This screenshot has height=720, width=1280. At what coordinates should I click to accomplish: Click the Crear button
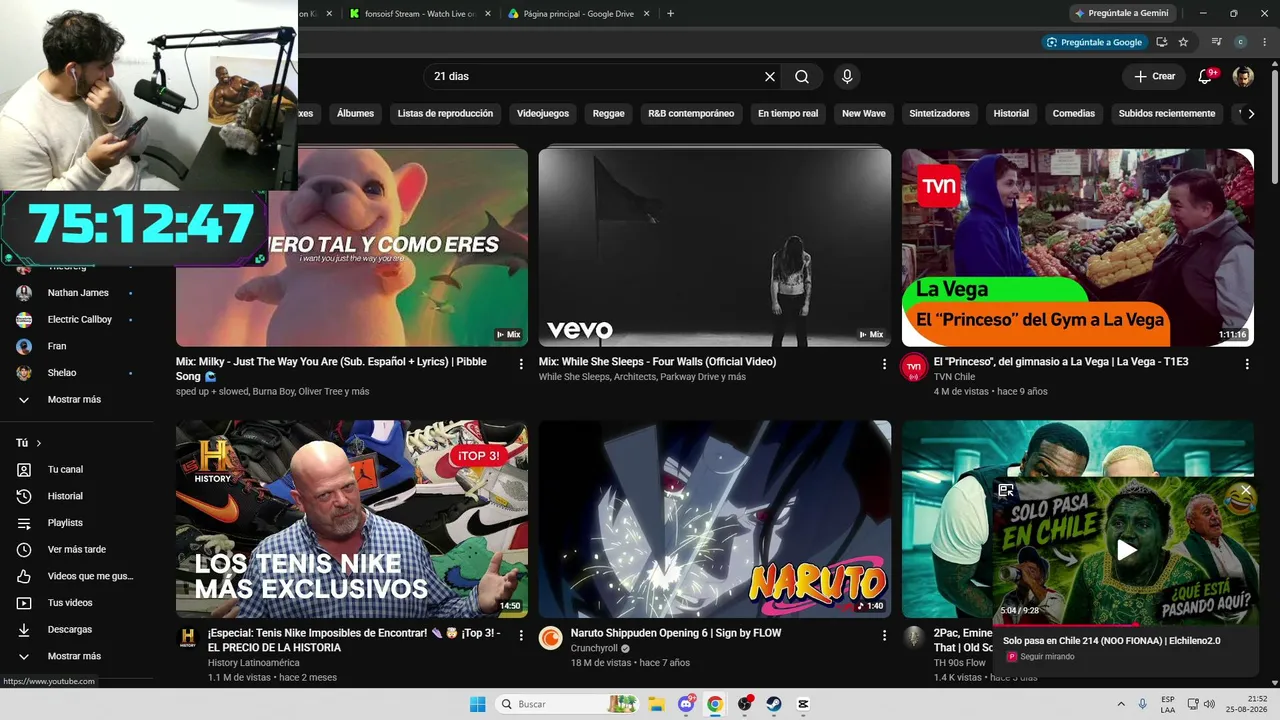coord(1154,77)
